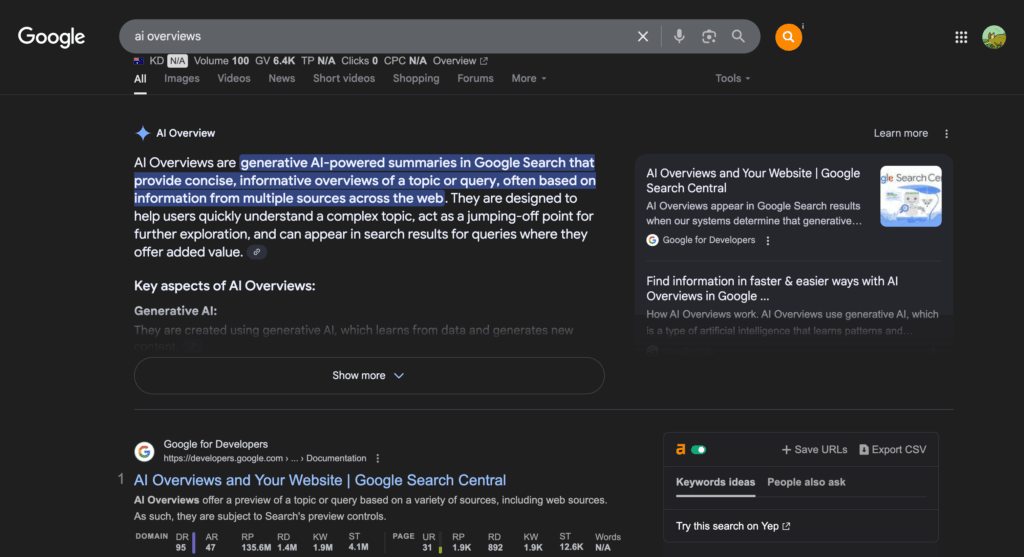Click the 'Key aspects of AI Overviews:' heading

pos(225,286)
